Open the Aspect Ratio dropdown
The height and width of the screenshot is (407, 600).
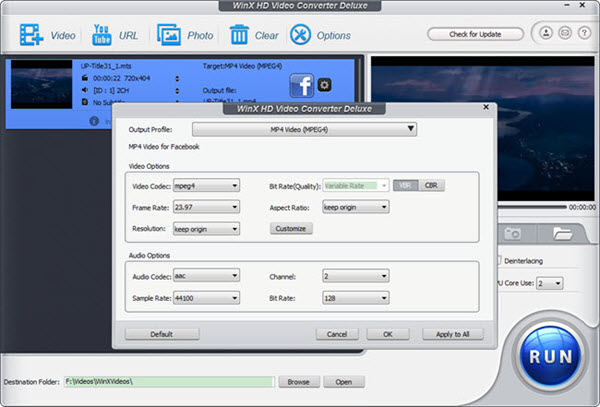(356, 207)
